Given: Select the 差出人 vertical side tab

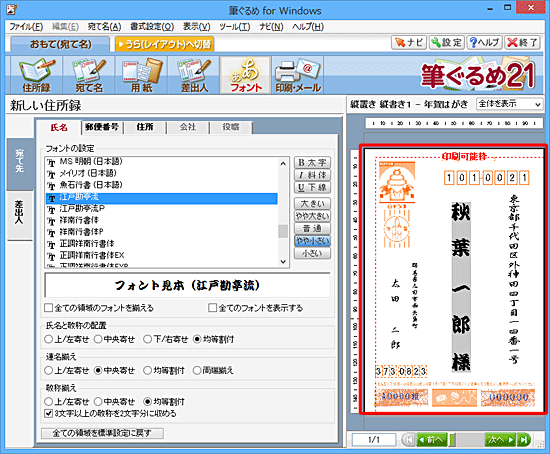Looking at the screenshot, I should (x=20, y=215).
